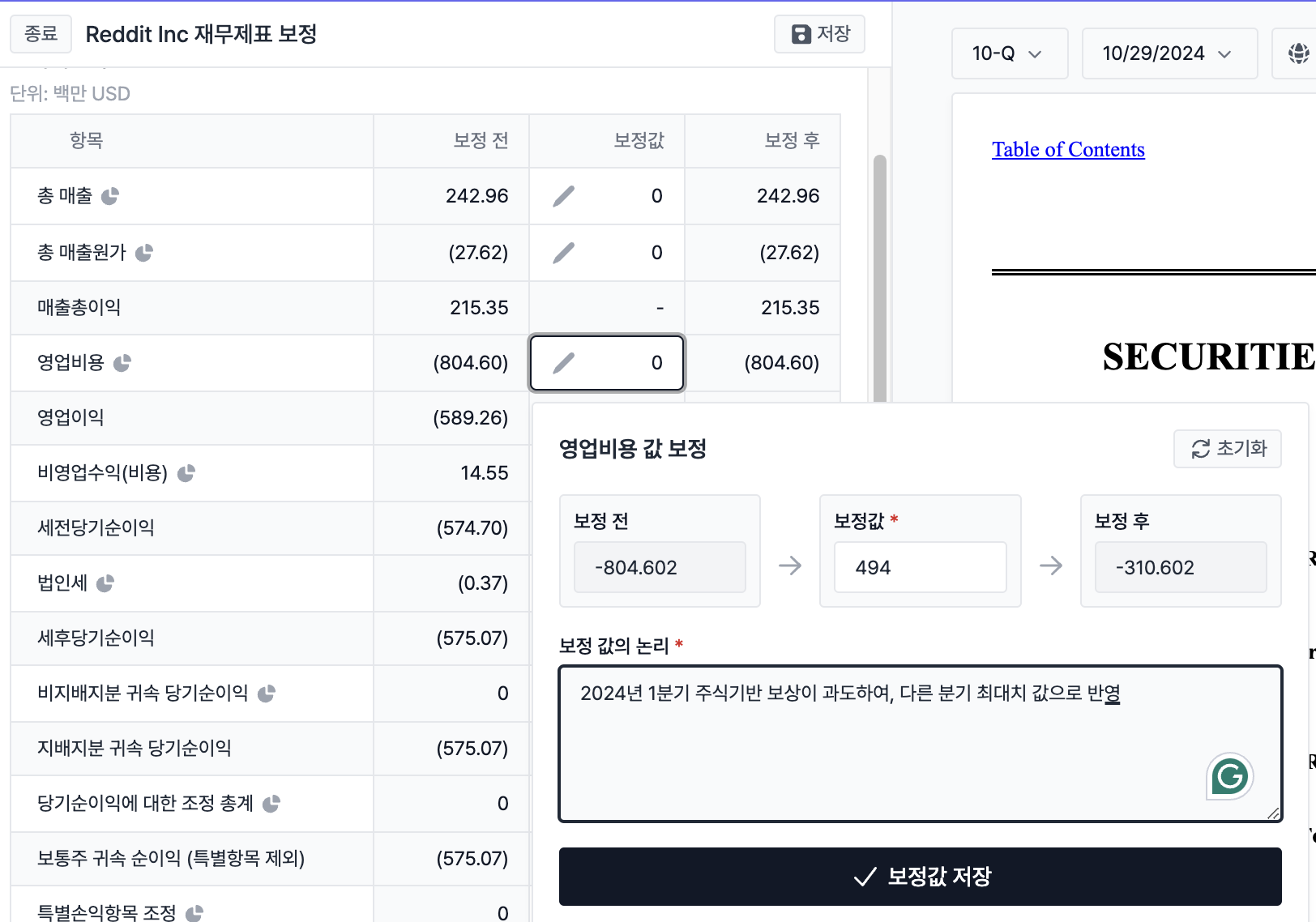1316x922 pixels.
Task: Expand the 10/29/2024 date dropdown
Action: 1169,53
